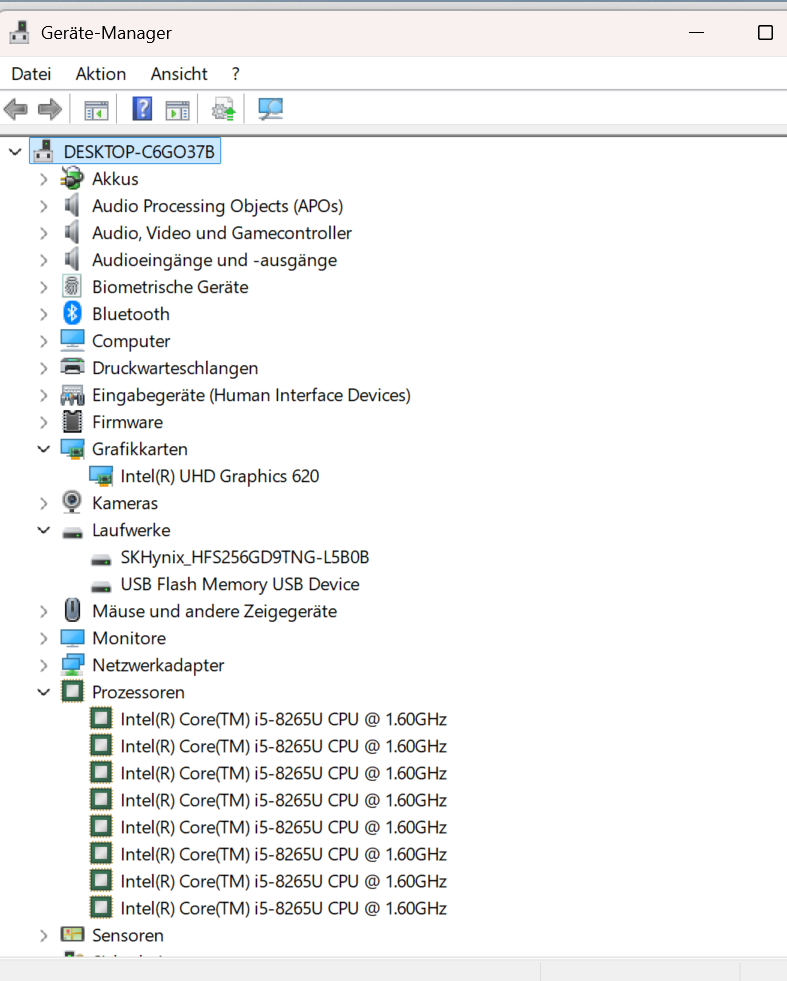The width and height of the screenshot is (787, 981).
Task: Click the Intel UHD Graphics 620 device icon
Action: [101, 477]
